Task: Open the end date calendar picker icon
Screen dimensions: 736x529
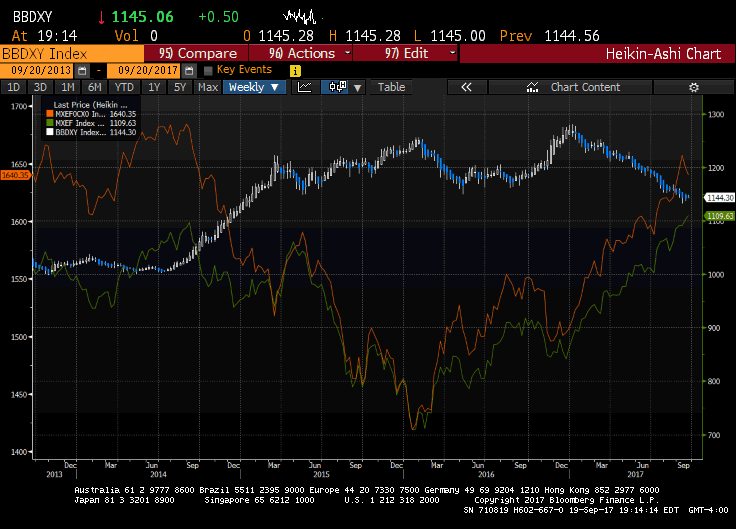Action: tap(189, 71)
